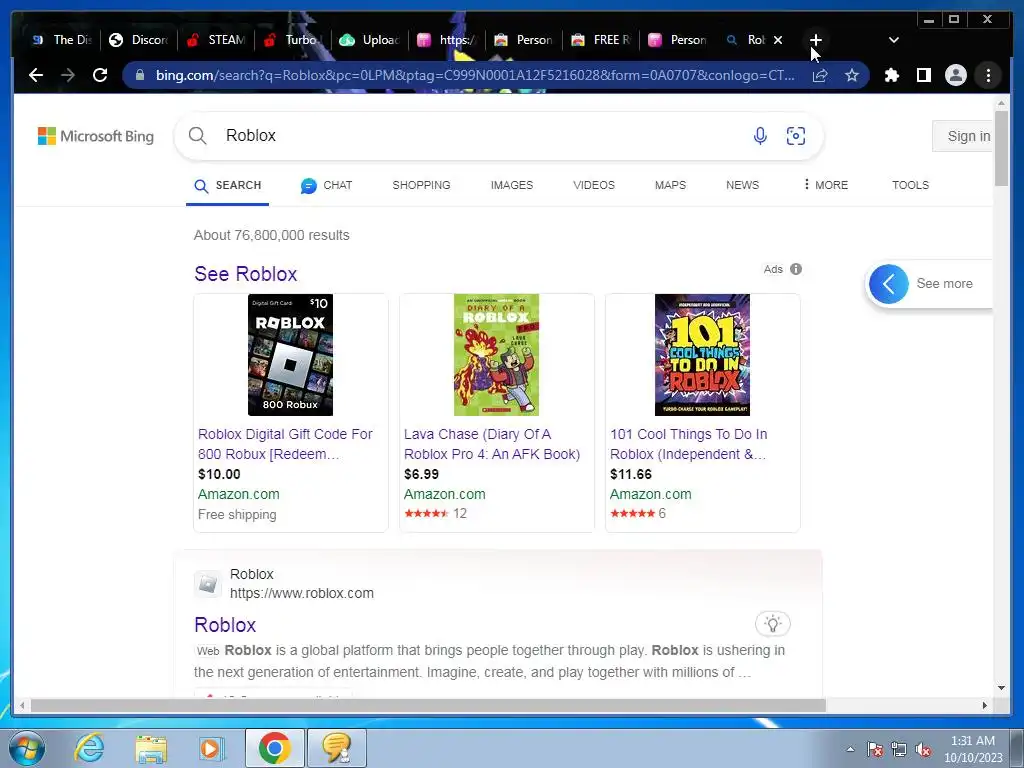Open the NEWS search category
This screenshot has width=1024, height=768.
point(743,185)
